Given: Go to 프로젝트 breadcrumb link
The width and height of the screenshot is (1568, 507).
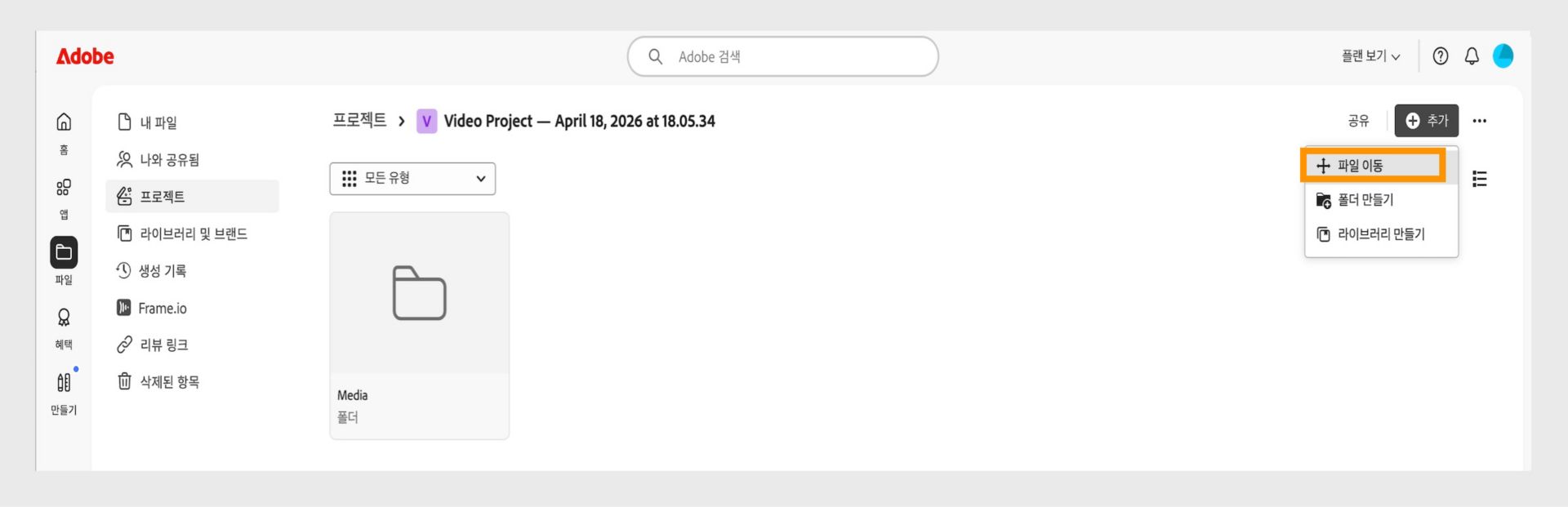Looking at the screenshot, I should 359,121.
